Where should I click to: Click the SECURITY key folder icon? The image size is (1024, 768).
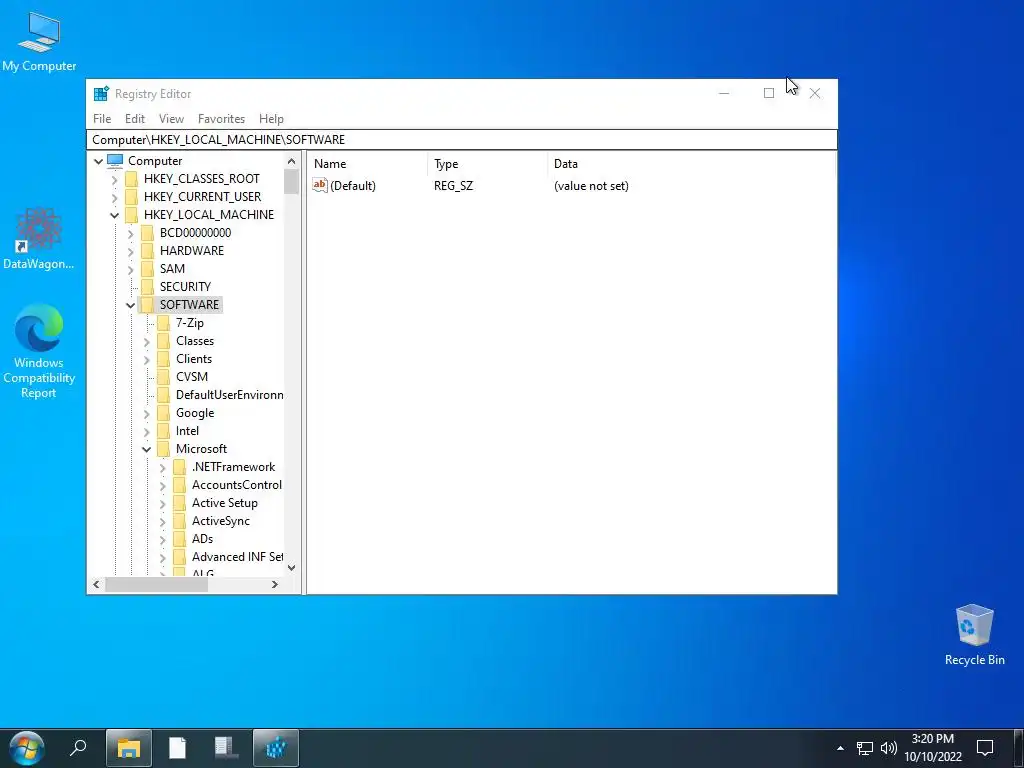tap(148, 287)
